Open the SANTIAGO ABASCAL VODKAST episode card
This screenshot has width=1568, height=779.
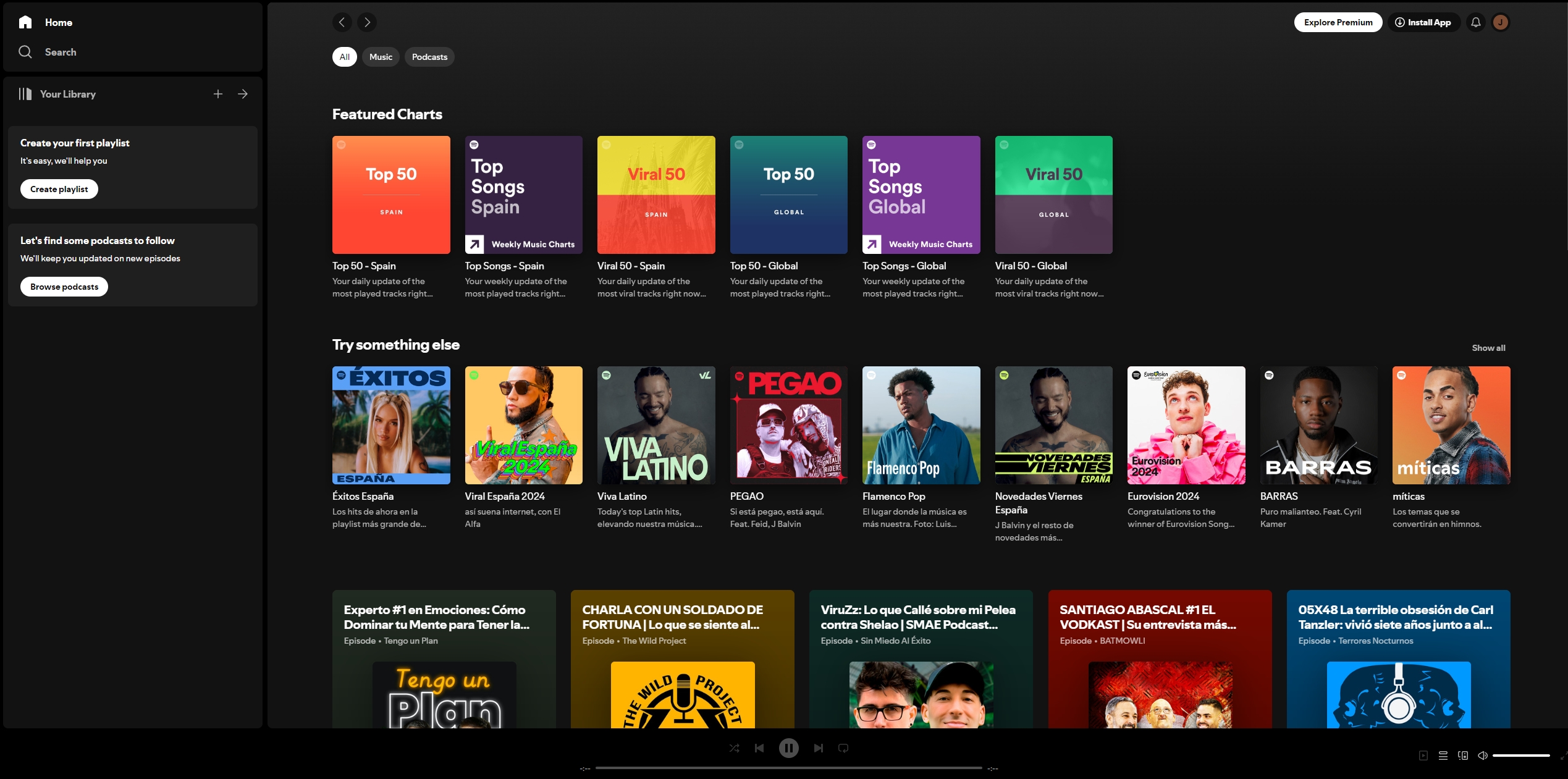[1160, 659]
